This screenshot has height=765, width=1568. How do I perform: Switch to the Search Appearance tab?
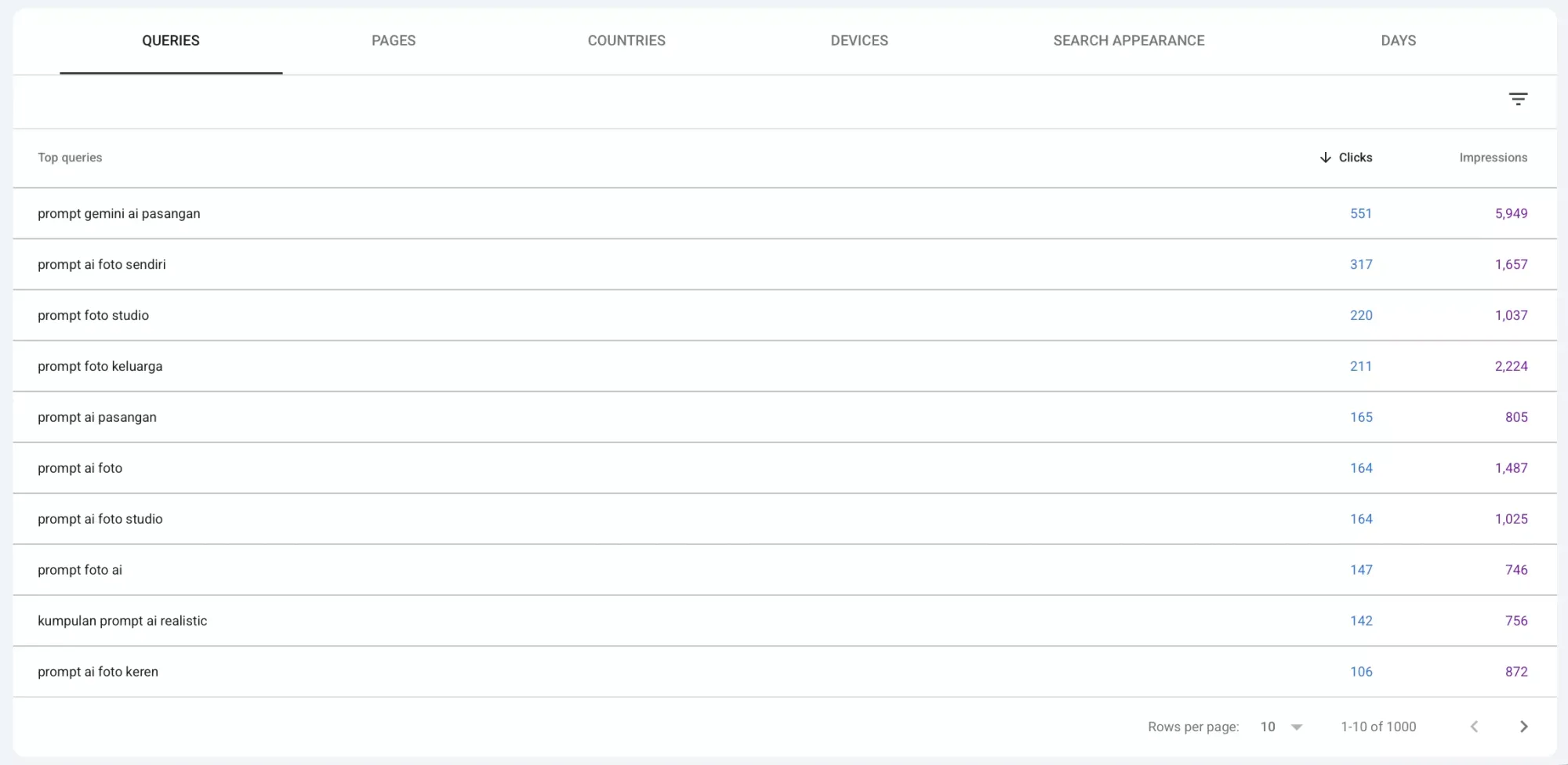pyautogui.click(x=1129, y=41)
